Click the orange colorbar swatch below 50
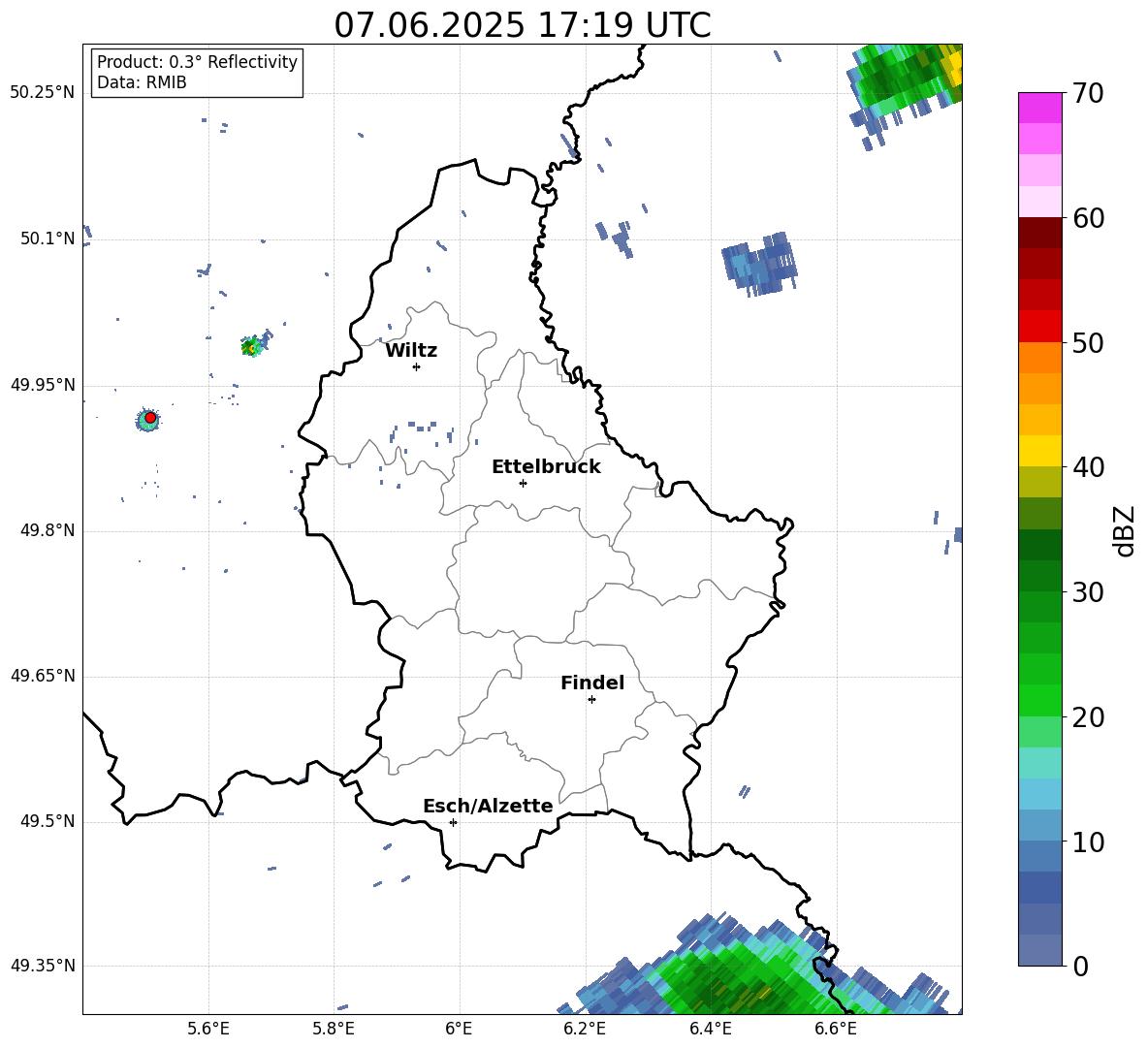This screenshot has height=1048, width=1148. pos(1039,358)
